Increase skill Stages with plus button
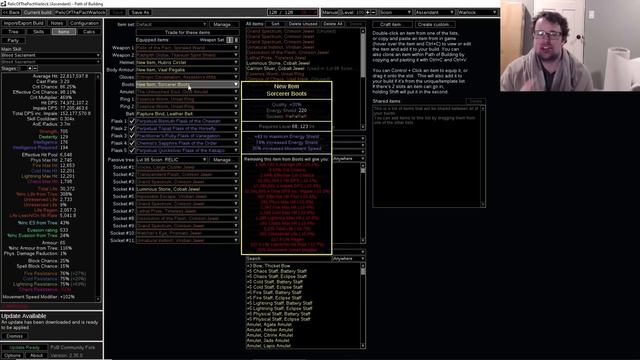Image resolution: width=640 pixels, height=360 pixels. 30,68
